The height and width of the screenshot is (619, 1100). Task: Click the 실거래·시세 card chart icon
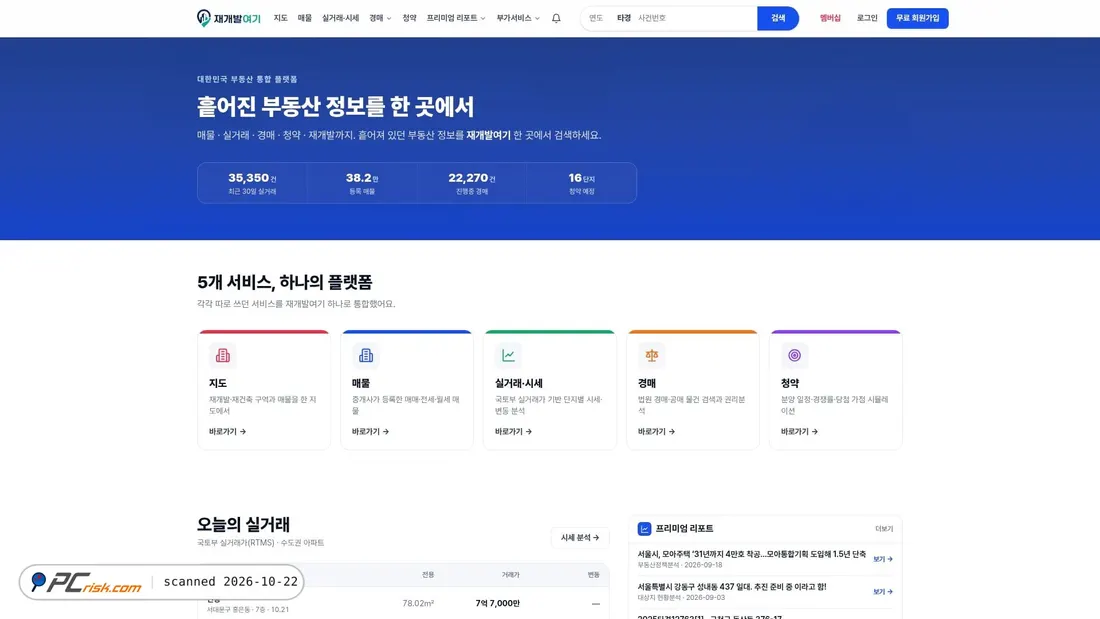(x=509, y=355)
